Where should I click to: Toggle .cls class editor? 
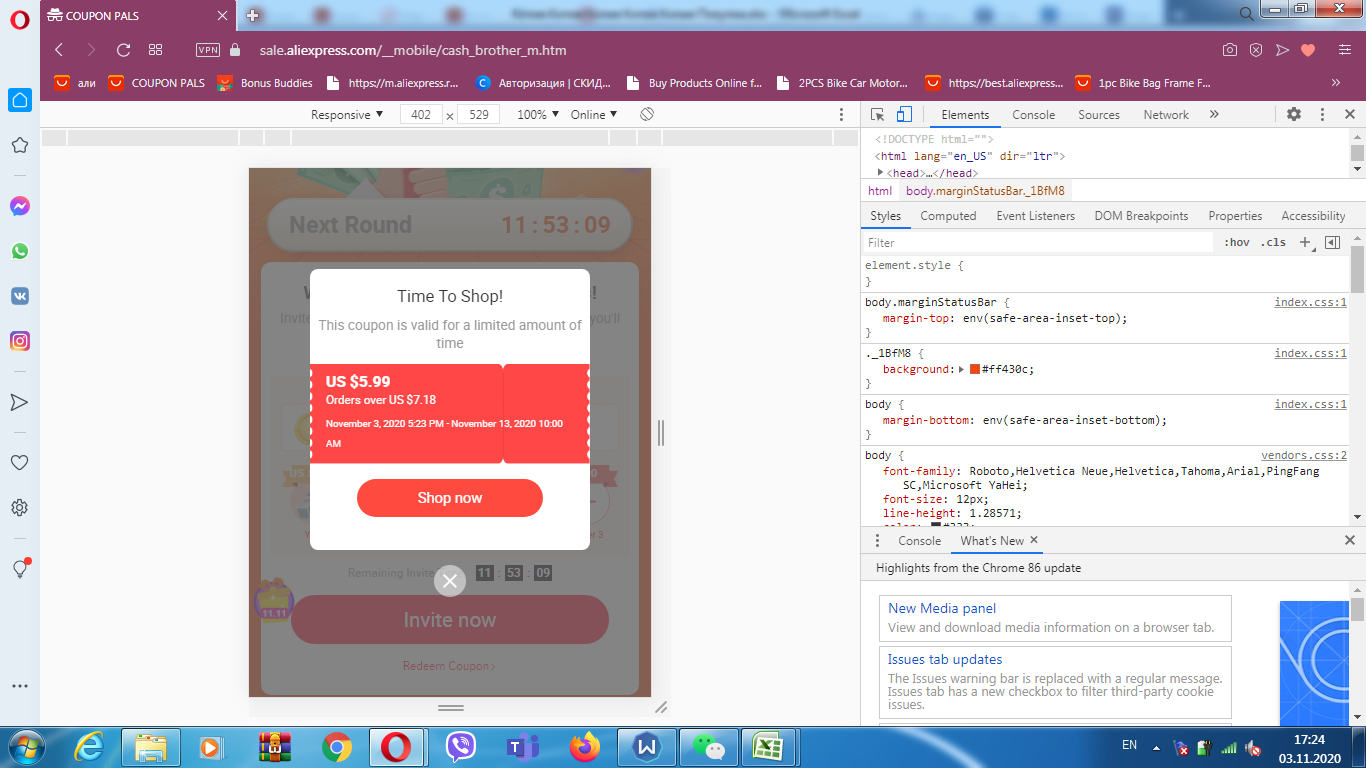[x=1273, y=243]
